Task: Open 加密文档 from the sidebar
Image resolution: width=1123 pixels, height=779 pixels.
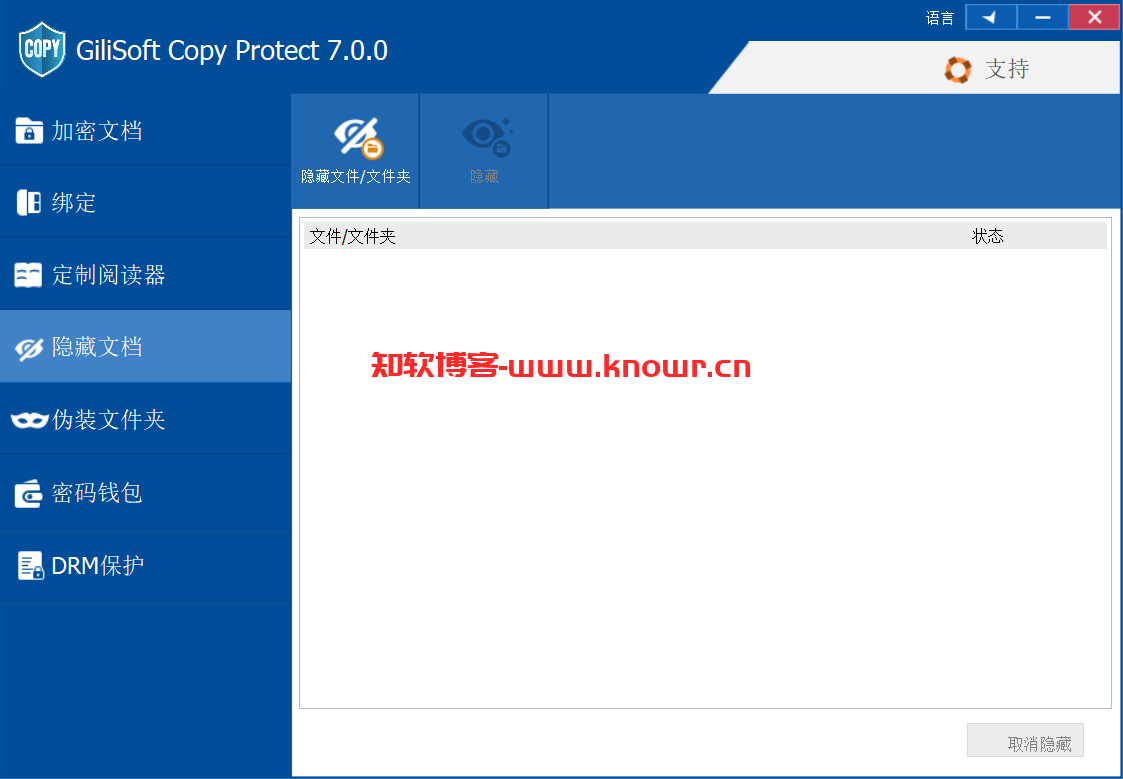Action: point(145,131)
